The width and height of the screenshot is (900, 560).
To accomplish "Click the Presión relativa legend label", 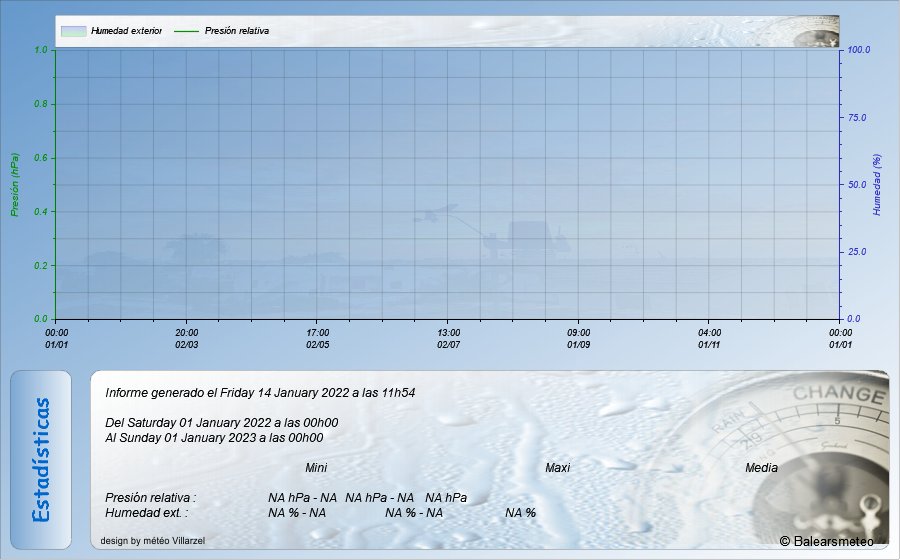I will tap(237, 31).
